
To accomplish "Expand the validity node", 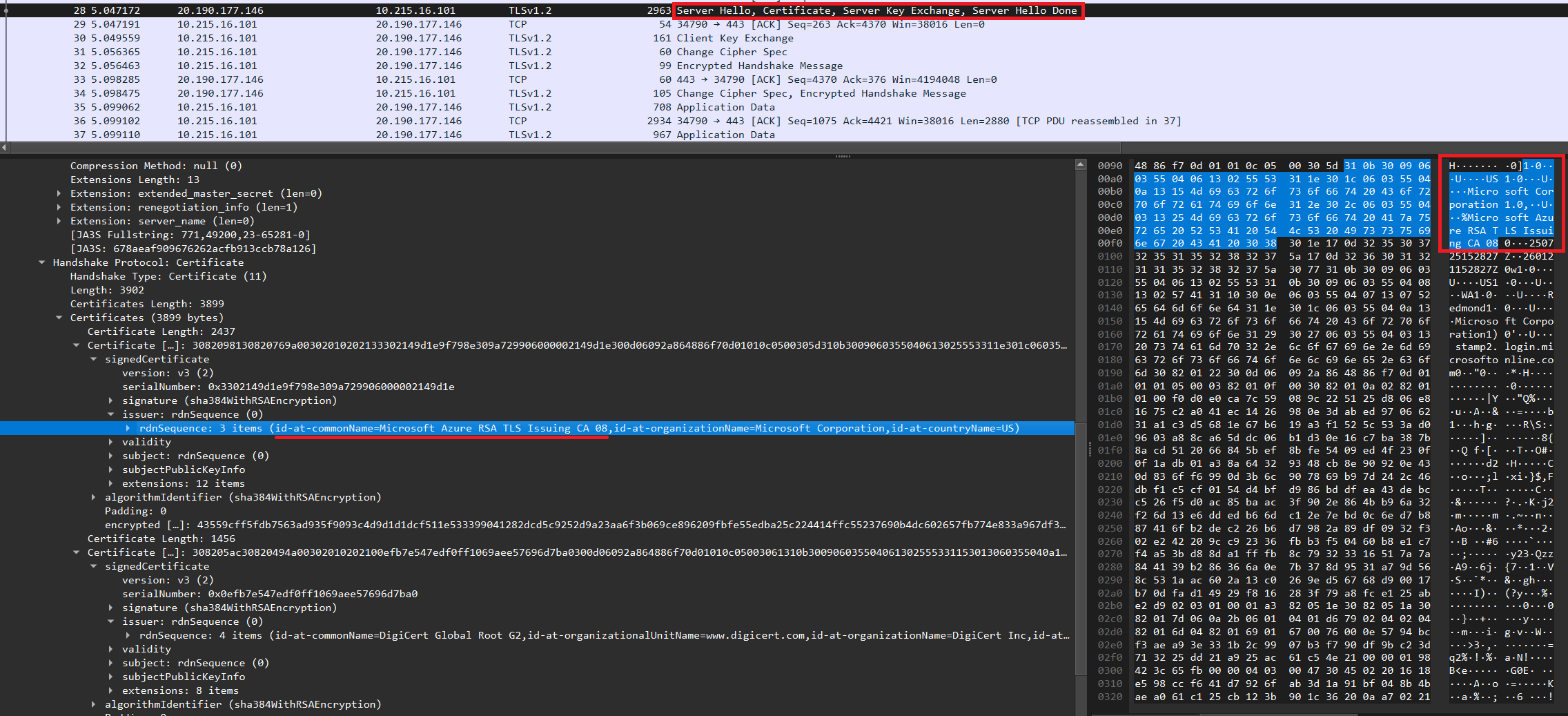I will [x=111, y=442].
